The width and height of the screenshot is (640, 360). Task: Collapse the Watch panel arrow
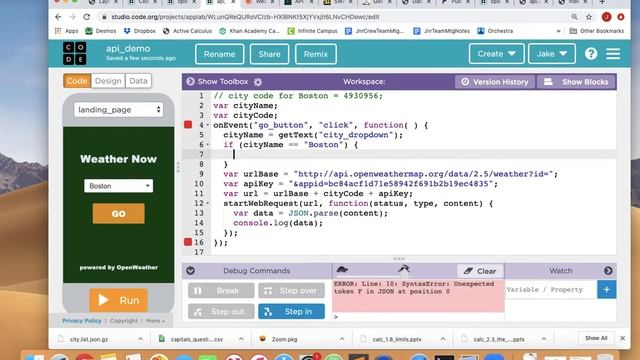pyautogui.click(x=608, y=271)
